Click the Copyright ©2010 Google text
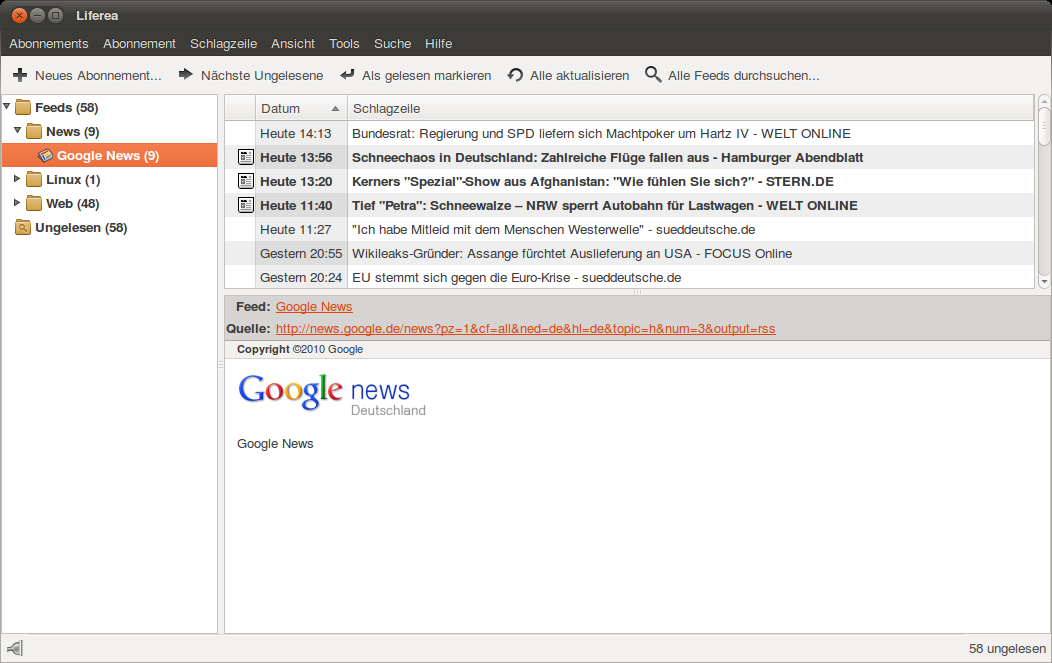This screenshot has width=1052, height=663. [x=300, y=349]
